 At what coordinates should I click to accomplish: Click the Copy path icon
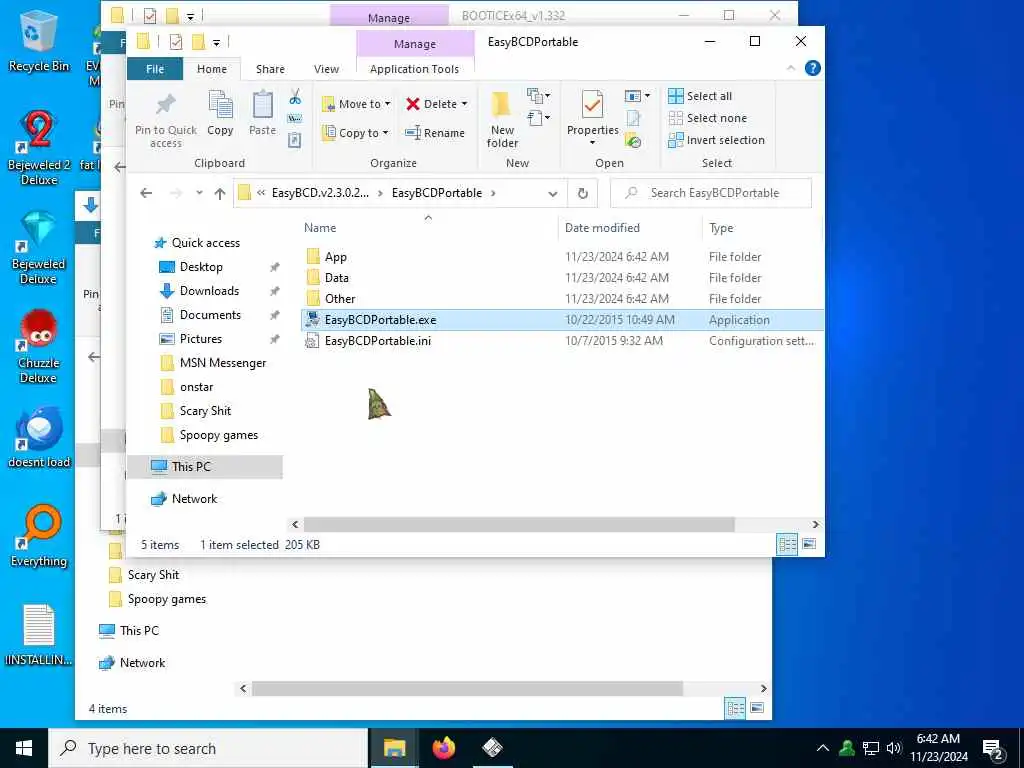click(295, 118)
